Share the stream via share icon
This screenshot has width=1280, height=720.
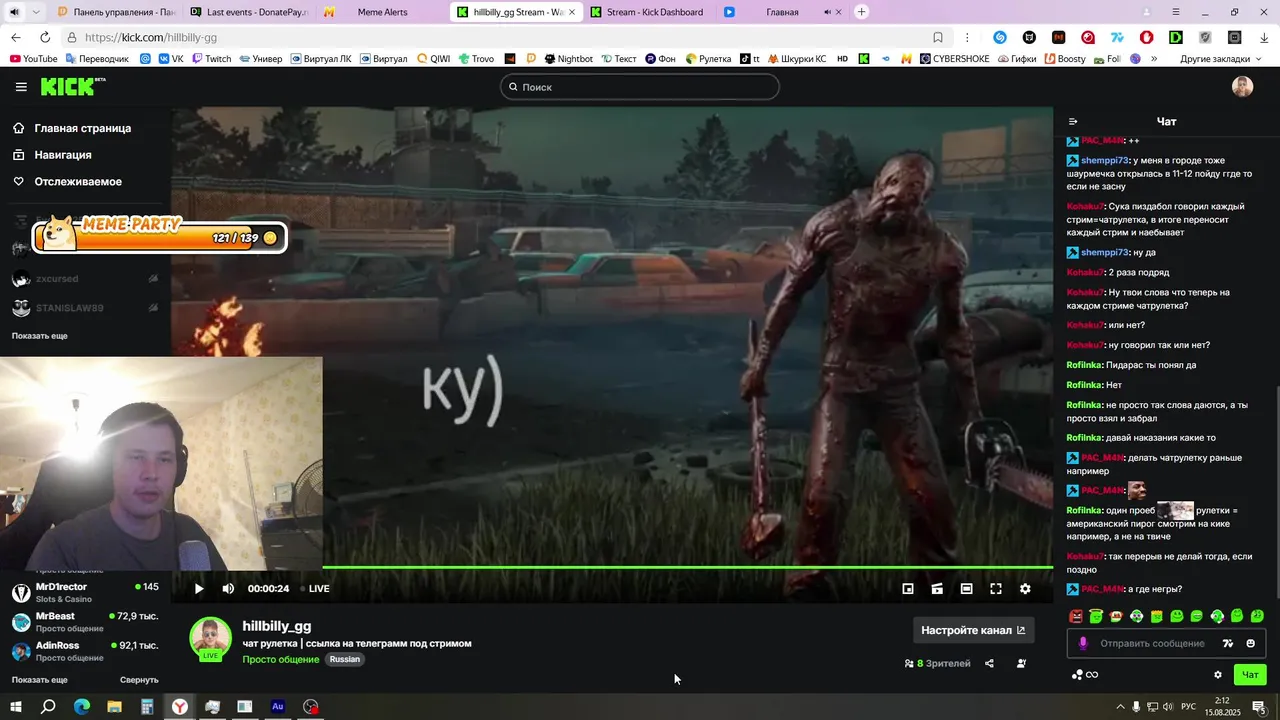(x=989, y=663)
